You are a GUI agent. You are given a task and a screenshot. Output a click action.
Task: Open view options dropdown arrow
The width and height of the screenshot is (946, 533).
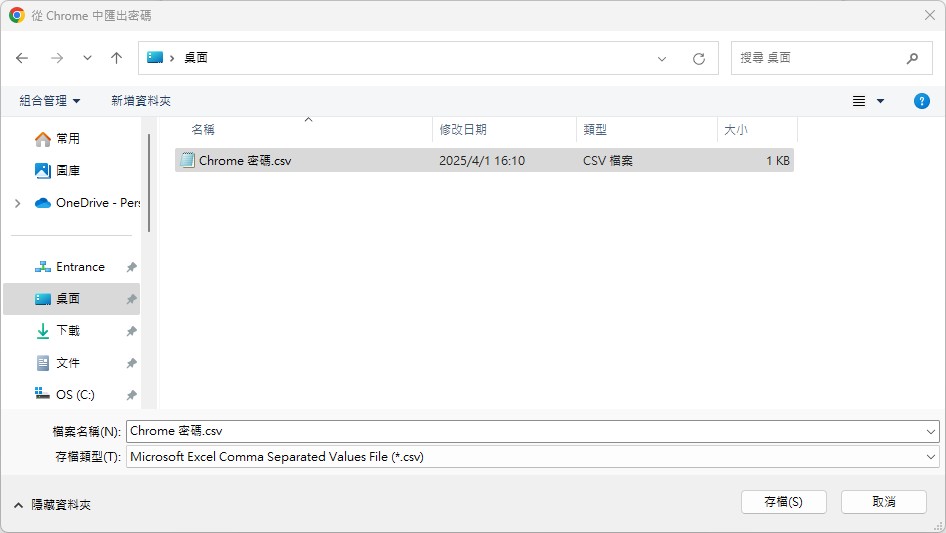(x=880, y=101)
